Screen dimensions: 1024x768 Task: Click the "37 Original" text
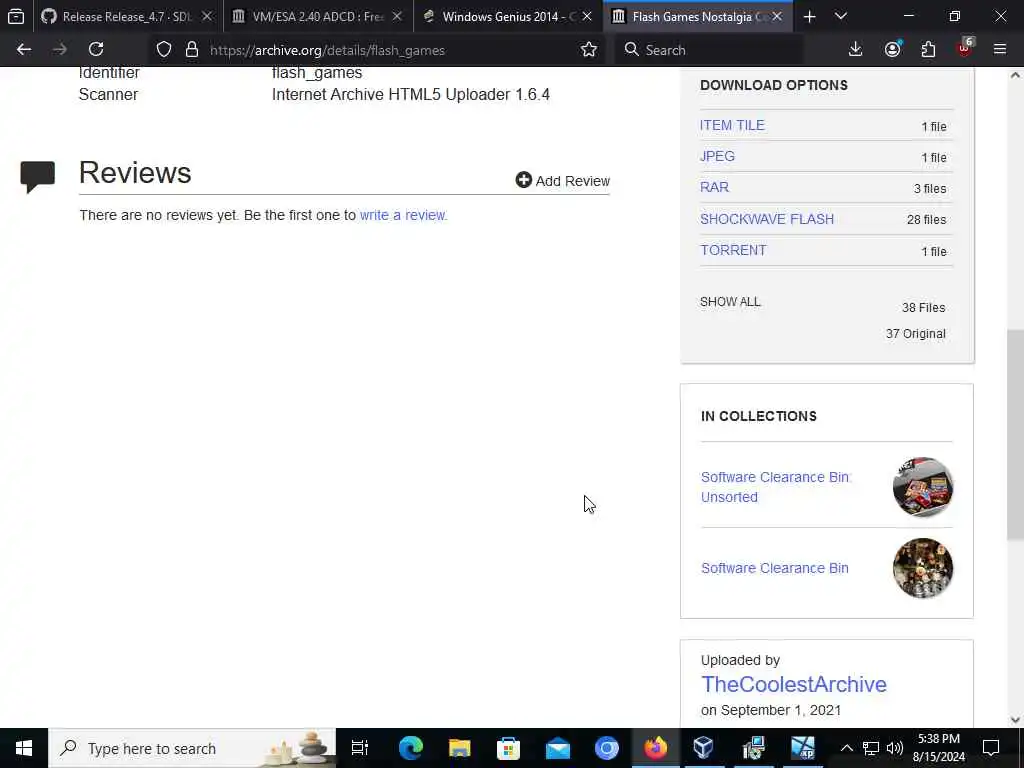pyautogui.click(x=916, y=334)
